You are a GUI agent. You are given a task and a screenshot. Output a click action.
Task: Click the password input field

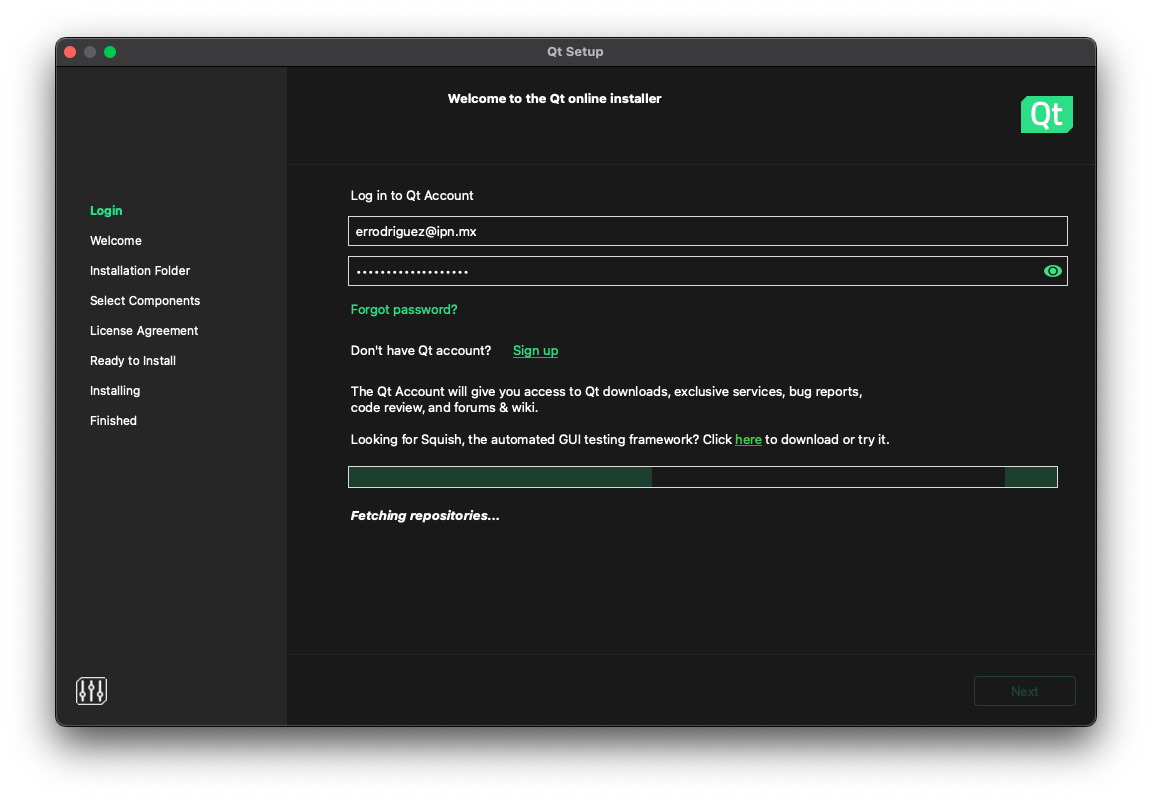690,271
